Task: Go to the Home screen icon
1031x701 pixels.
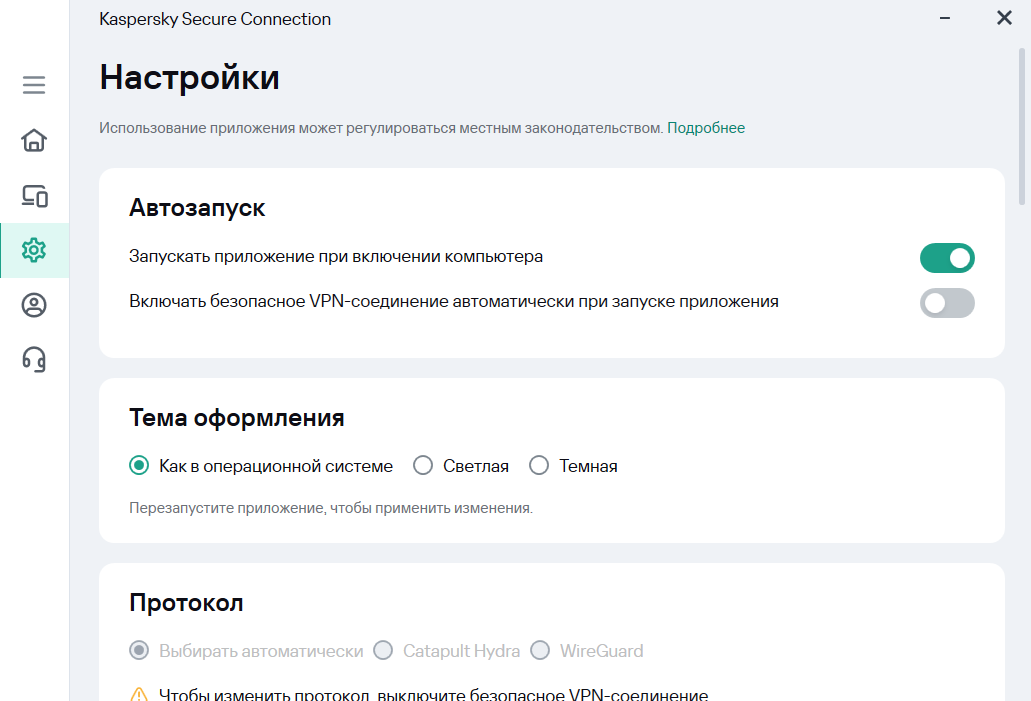Action: coord(34,140)
